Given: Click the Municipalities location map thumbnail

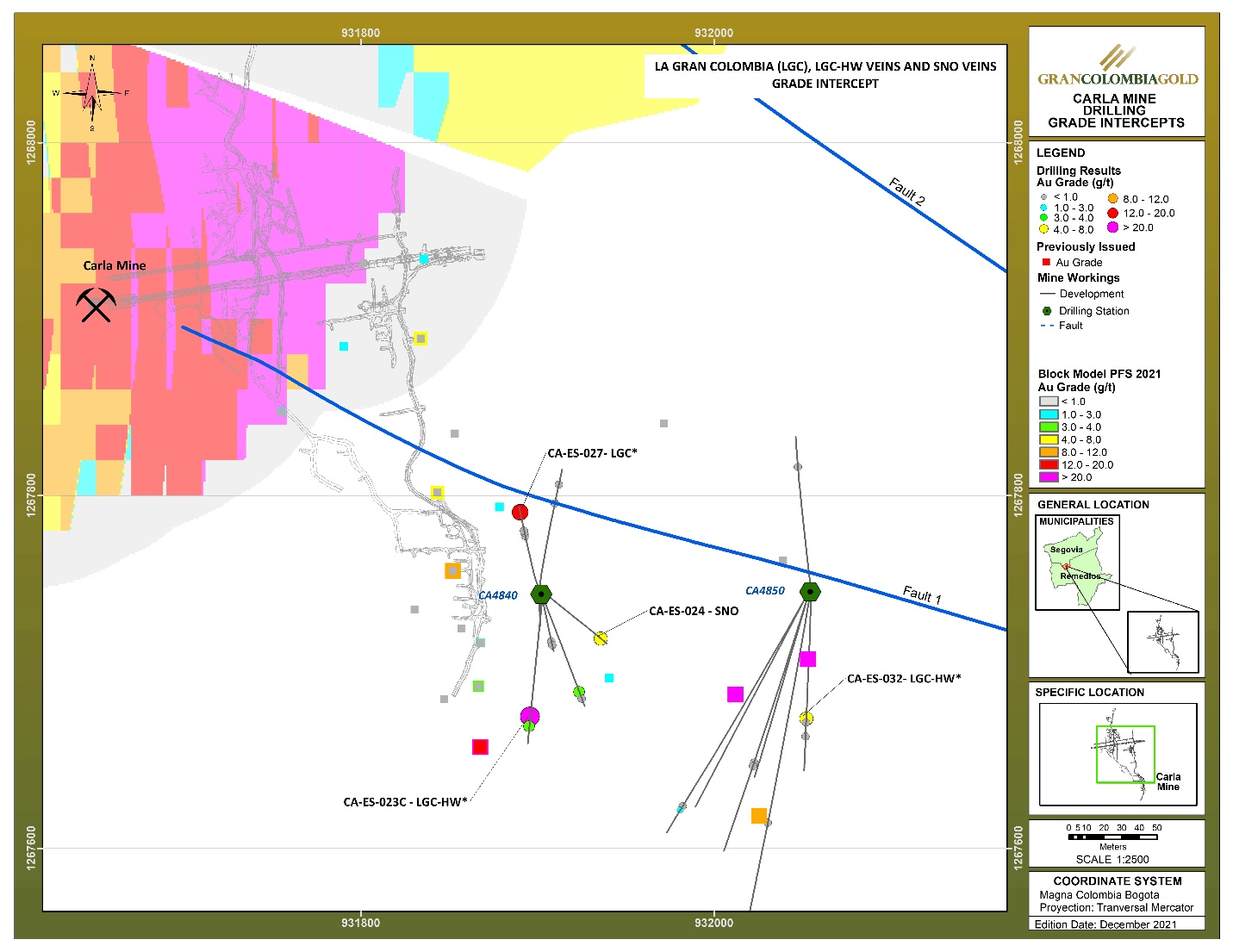Looking at the screenshot, I should (1077, 563).
